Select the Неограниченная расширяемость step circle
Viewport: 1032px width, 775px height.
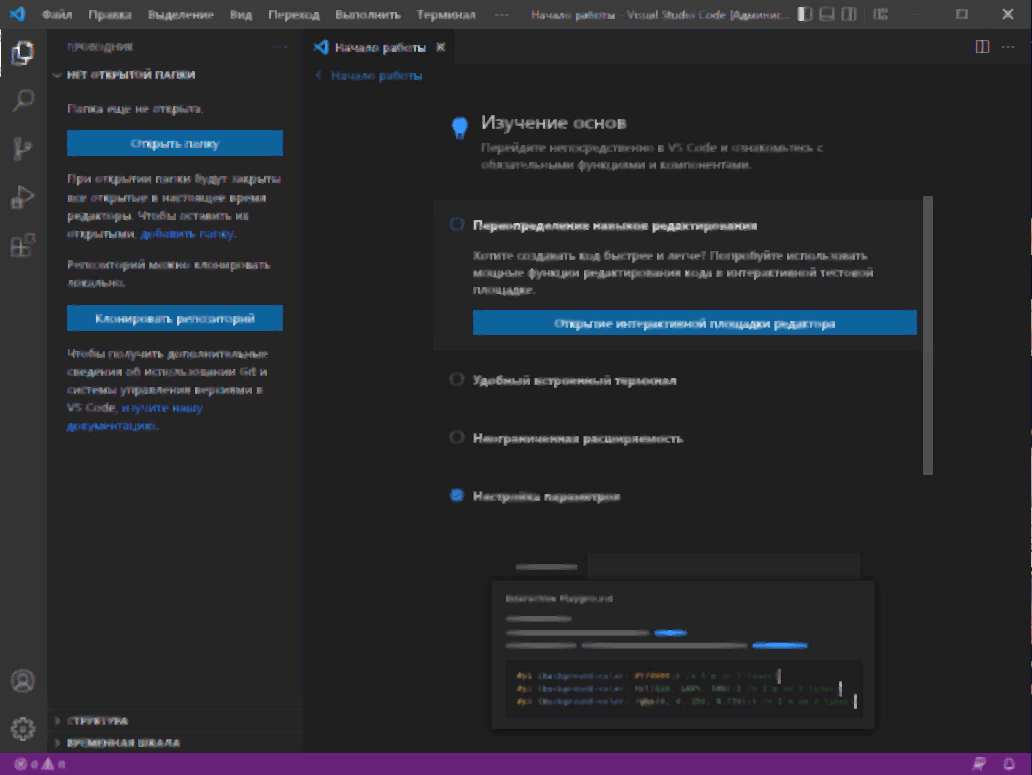coord(457,438)
